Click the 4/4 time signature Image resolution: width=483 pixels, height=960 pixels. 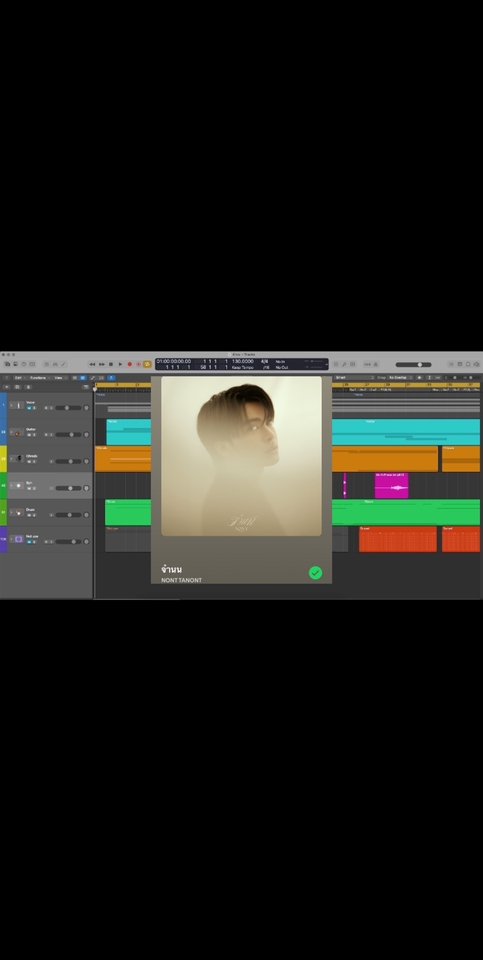(264, 361)
